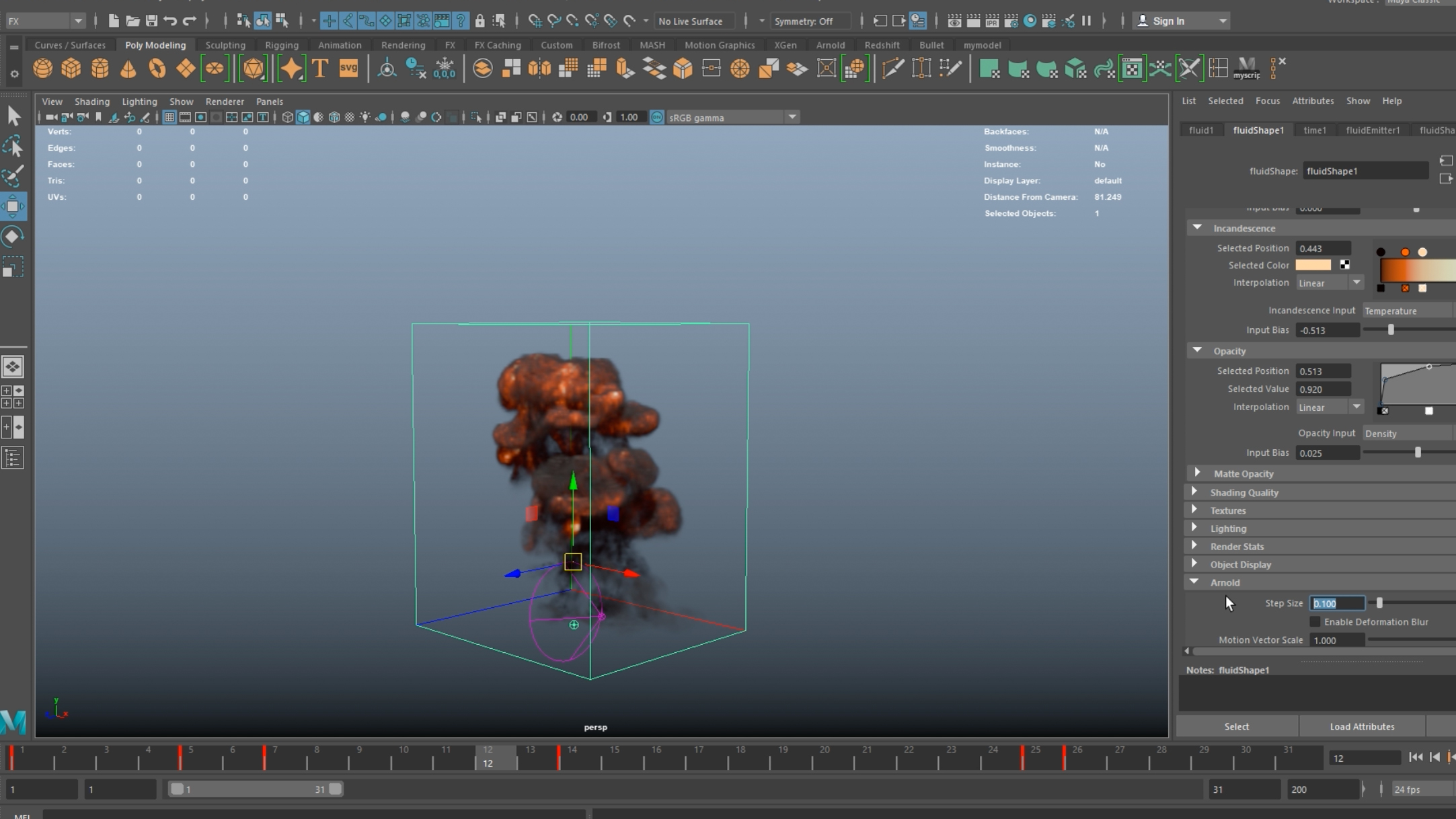Enable Deformation Blur checkbox
The height and width of the screenshot is (819, 1456).
pos(1315,622)
